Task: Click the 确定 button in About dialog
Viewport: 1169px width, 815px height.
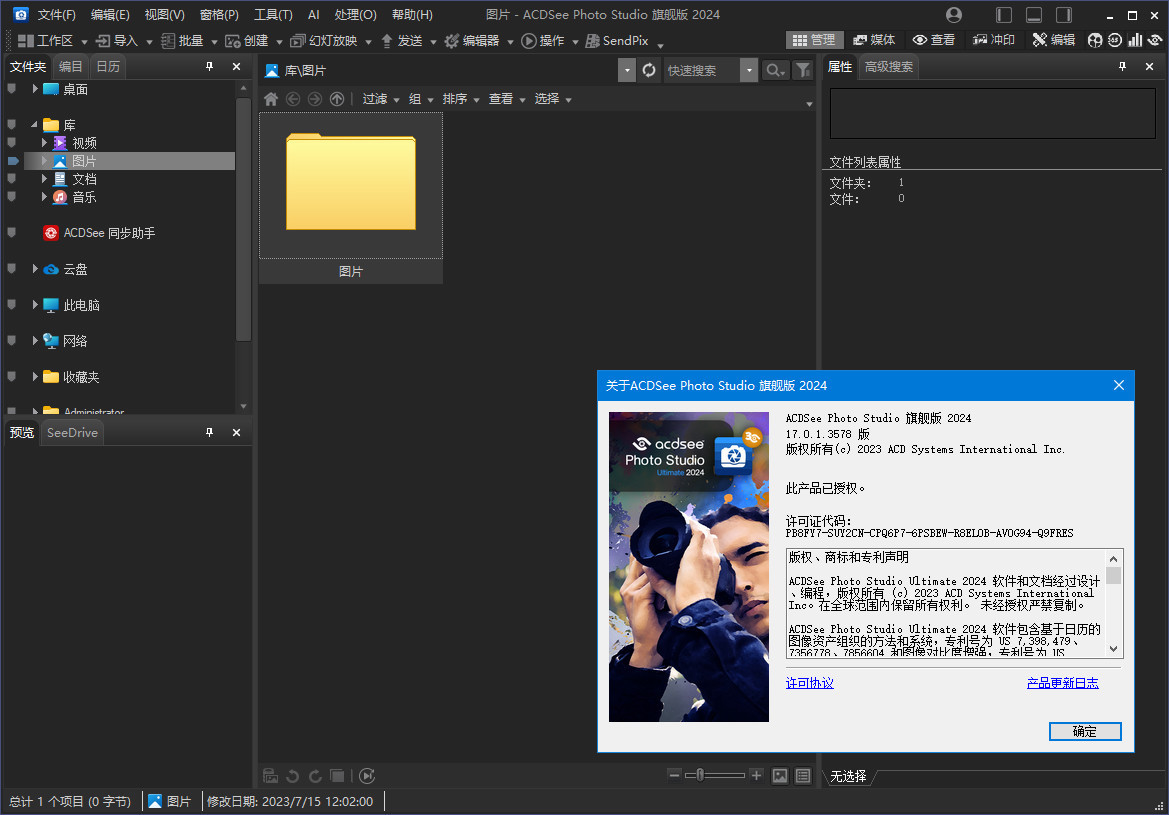Action: tap(1085, 731)
